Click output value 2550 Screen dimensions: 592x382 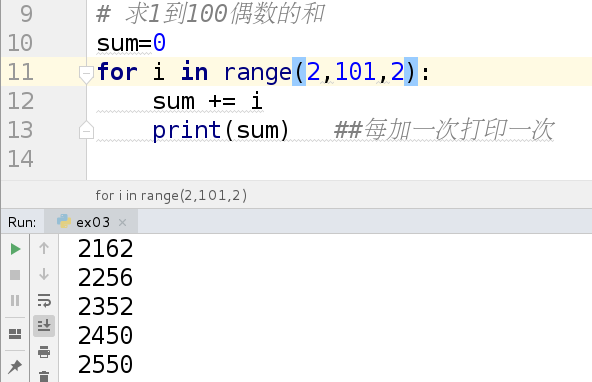point(105,365)
